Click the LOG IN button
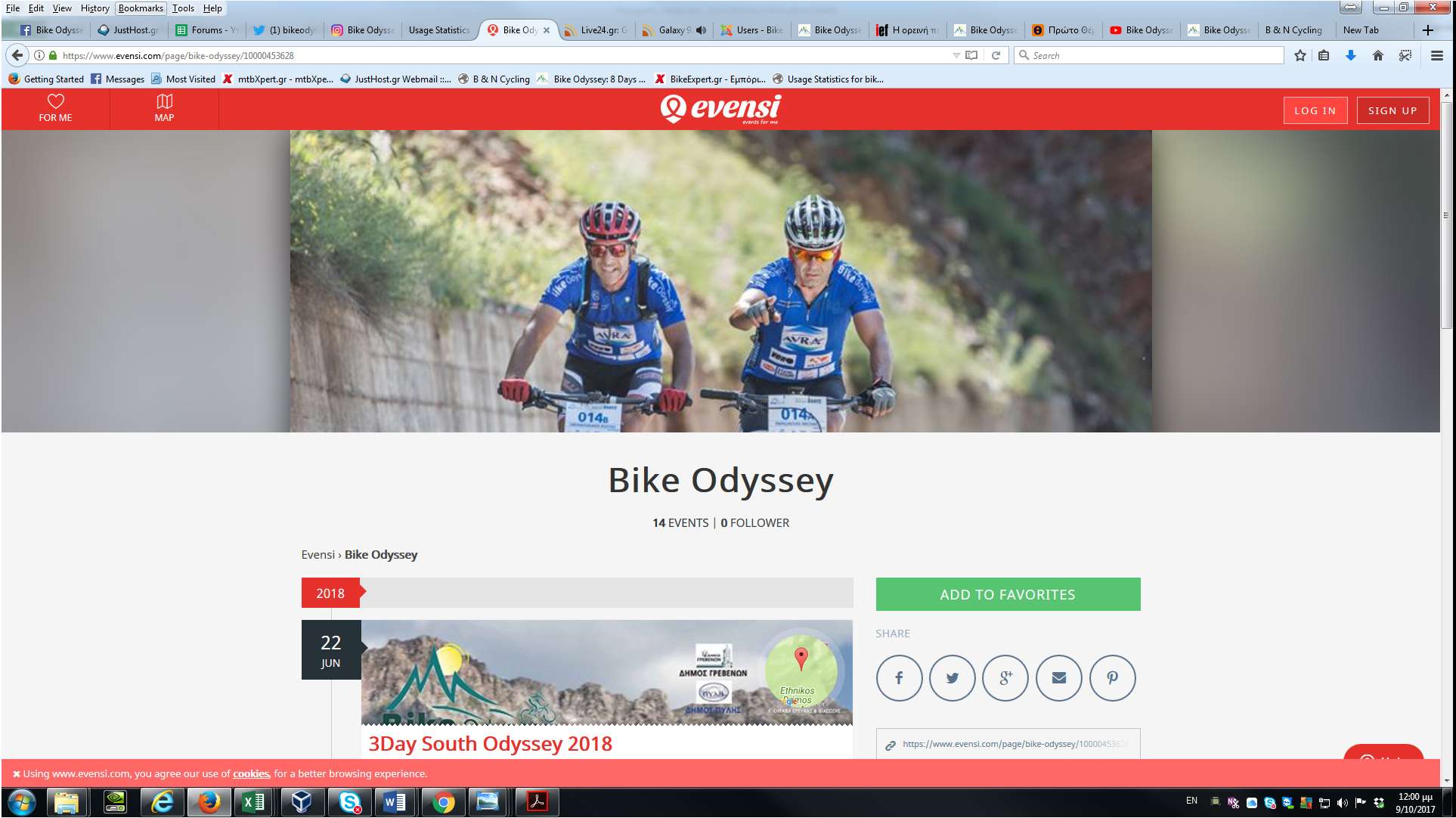 point(1315,110)
